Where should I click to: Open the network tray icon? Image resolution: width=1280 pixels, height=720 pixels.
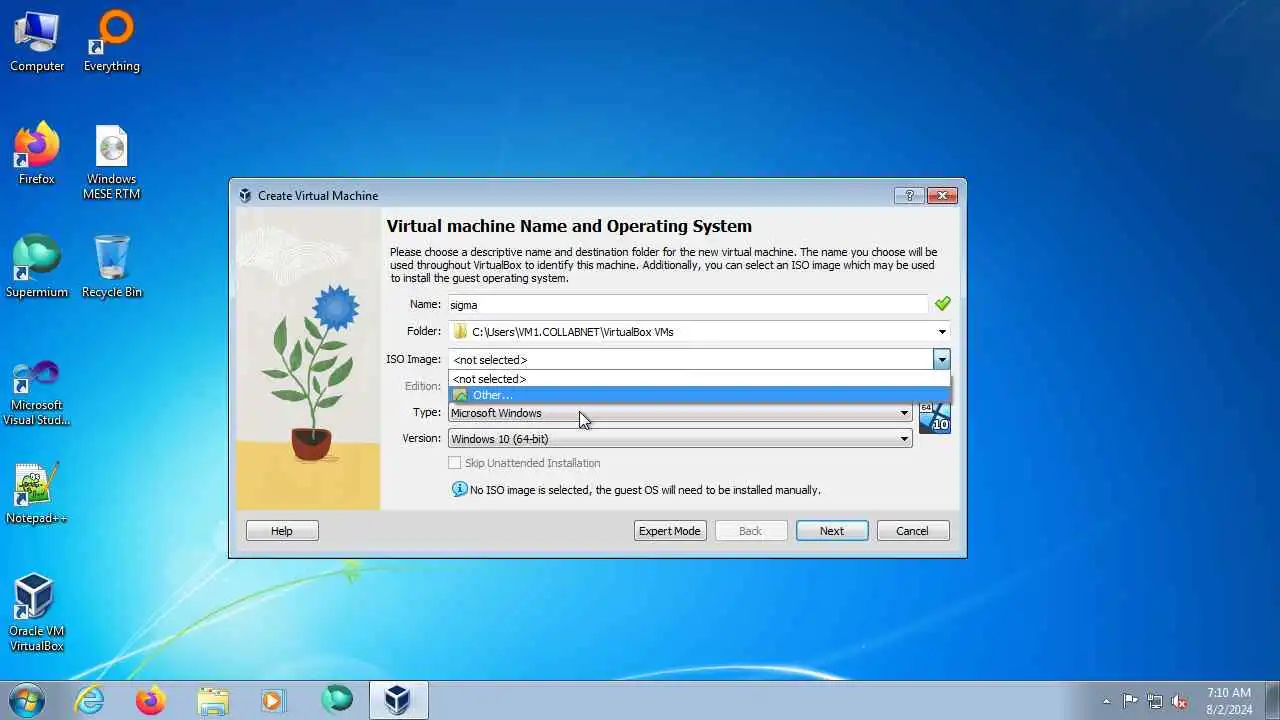[x=1155, y=701]
